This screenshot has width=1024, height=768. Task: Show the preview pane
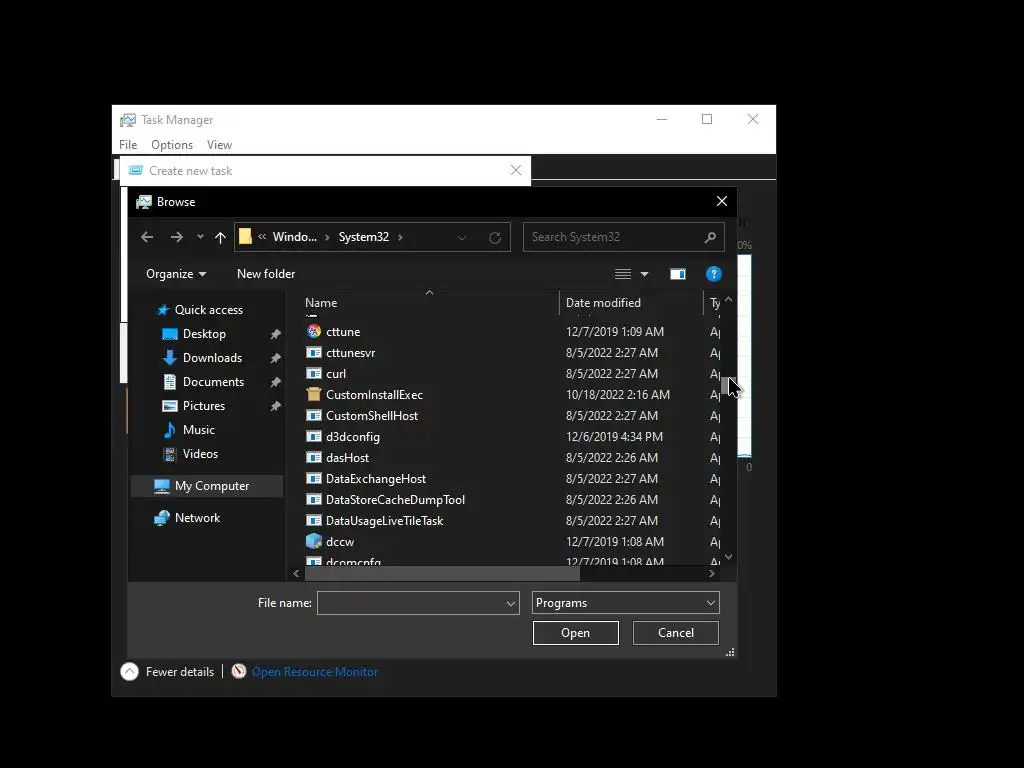(678, 274)
